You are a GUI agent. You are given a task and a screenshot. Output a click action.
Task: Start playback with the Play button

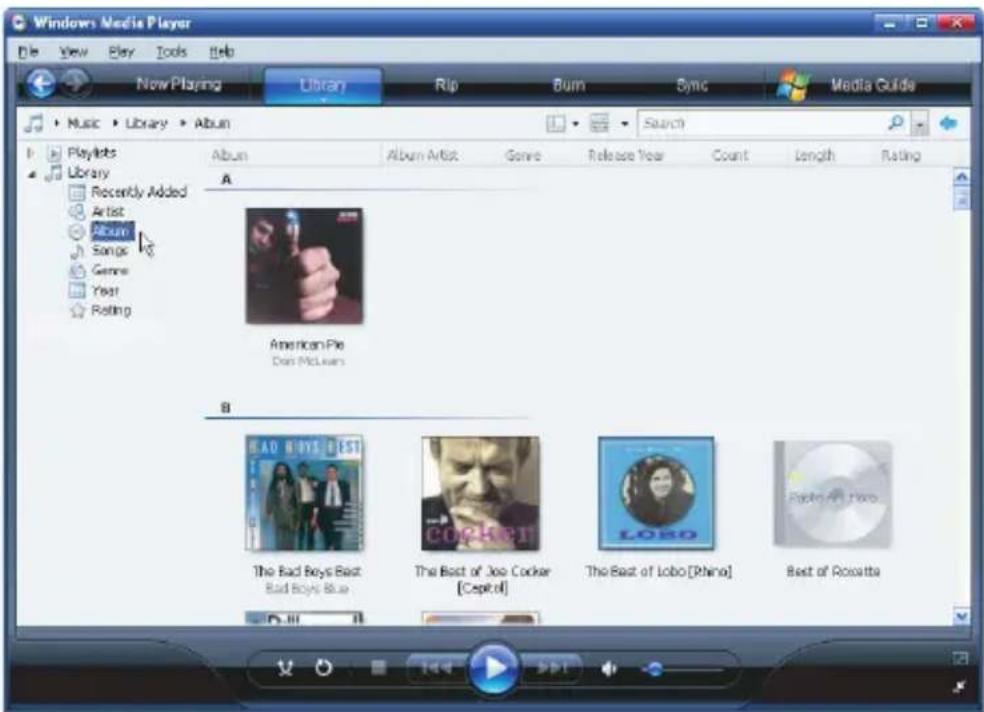(493, 667)
